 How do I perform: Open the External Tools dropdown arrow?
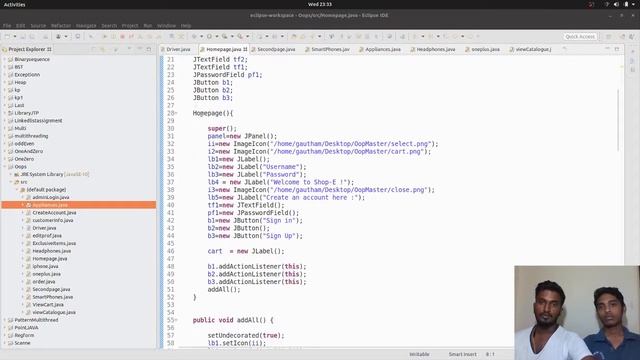point(247,36)
